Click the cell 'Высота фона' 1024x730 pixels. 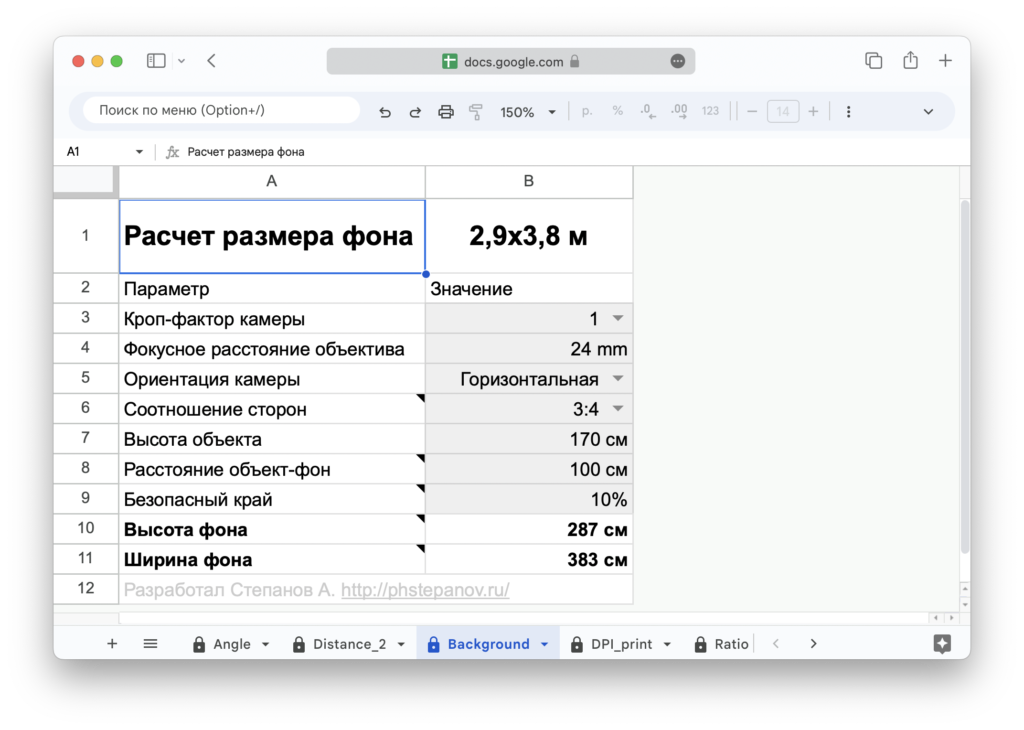pyautogui.click(x=272, y=529)
